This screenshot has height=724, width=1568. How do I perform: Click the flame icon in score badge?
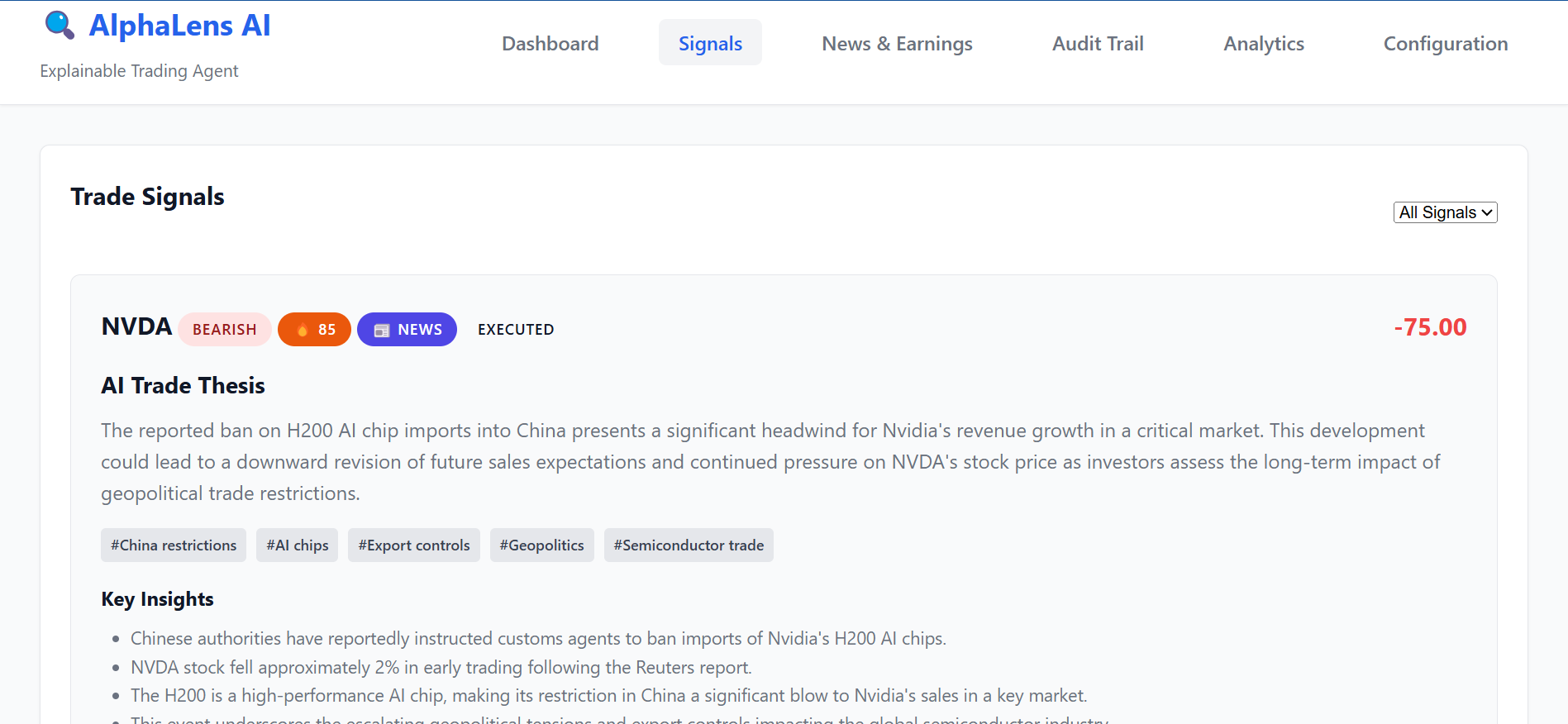(x=303, y=330)
